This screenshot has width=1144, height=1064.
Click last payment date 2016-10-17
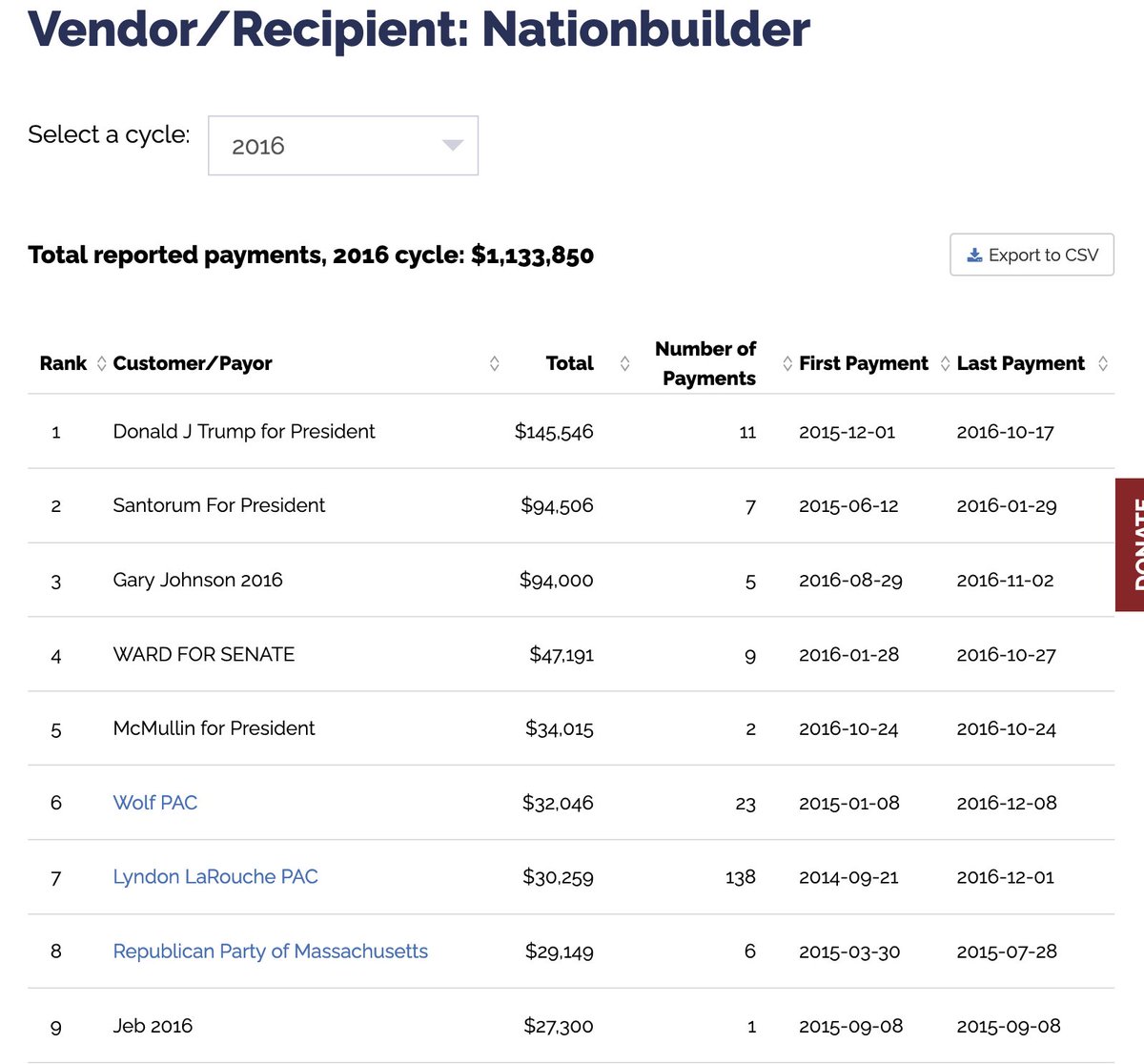1006,432
